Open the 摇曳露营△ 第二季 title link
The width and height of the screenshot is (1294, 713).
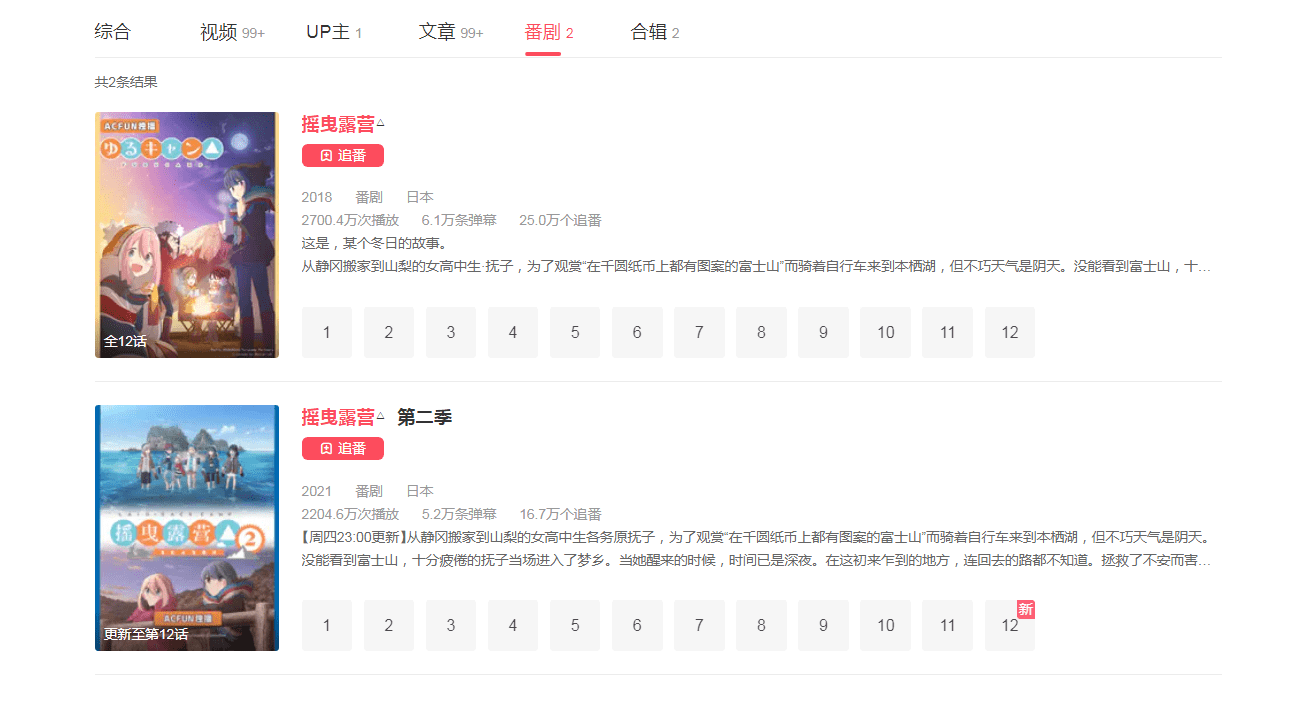pos(377,418)
